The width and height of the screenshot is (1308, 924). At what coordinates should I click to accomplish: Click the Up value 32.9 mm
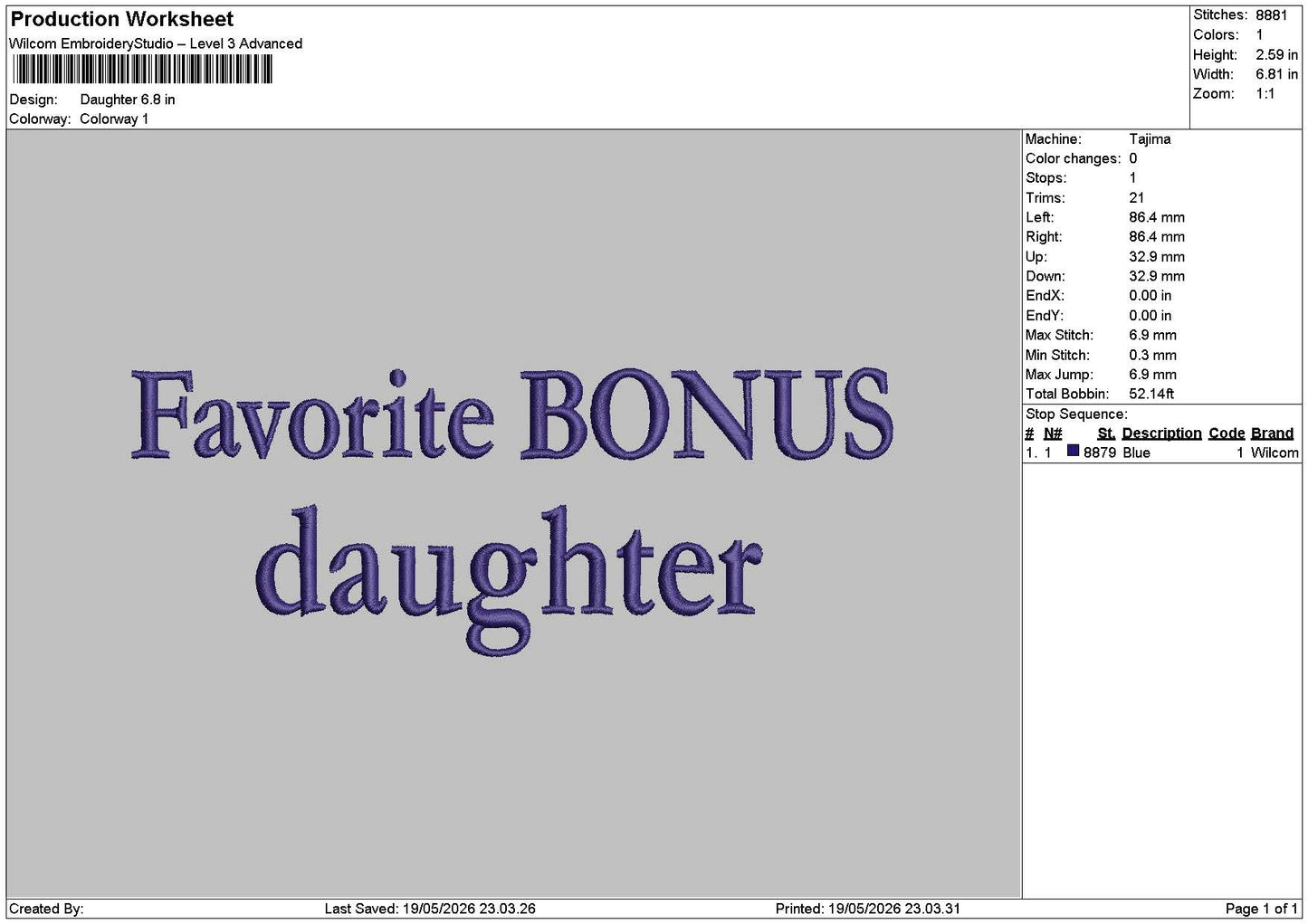(x=1157, y=257)
